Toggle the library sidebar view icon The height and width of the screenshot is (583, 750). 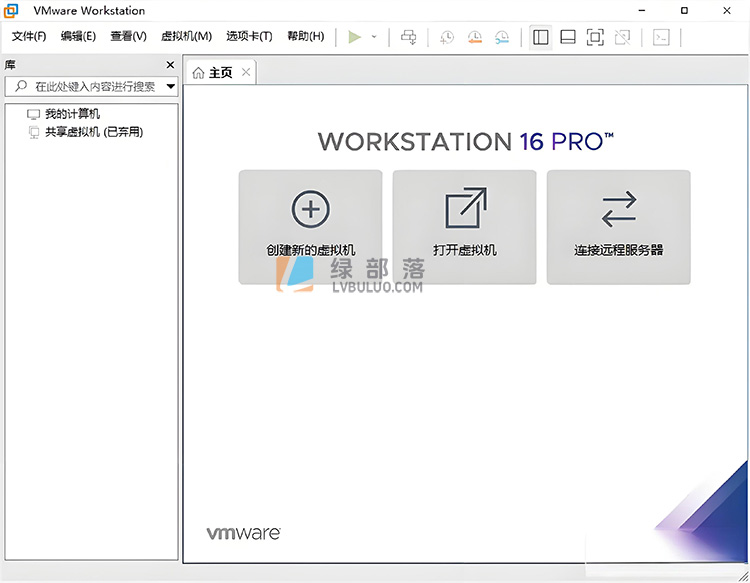pos(540,37)
